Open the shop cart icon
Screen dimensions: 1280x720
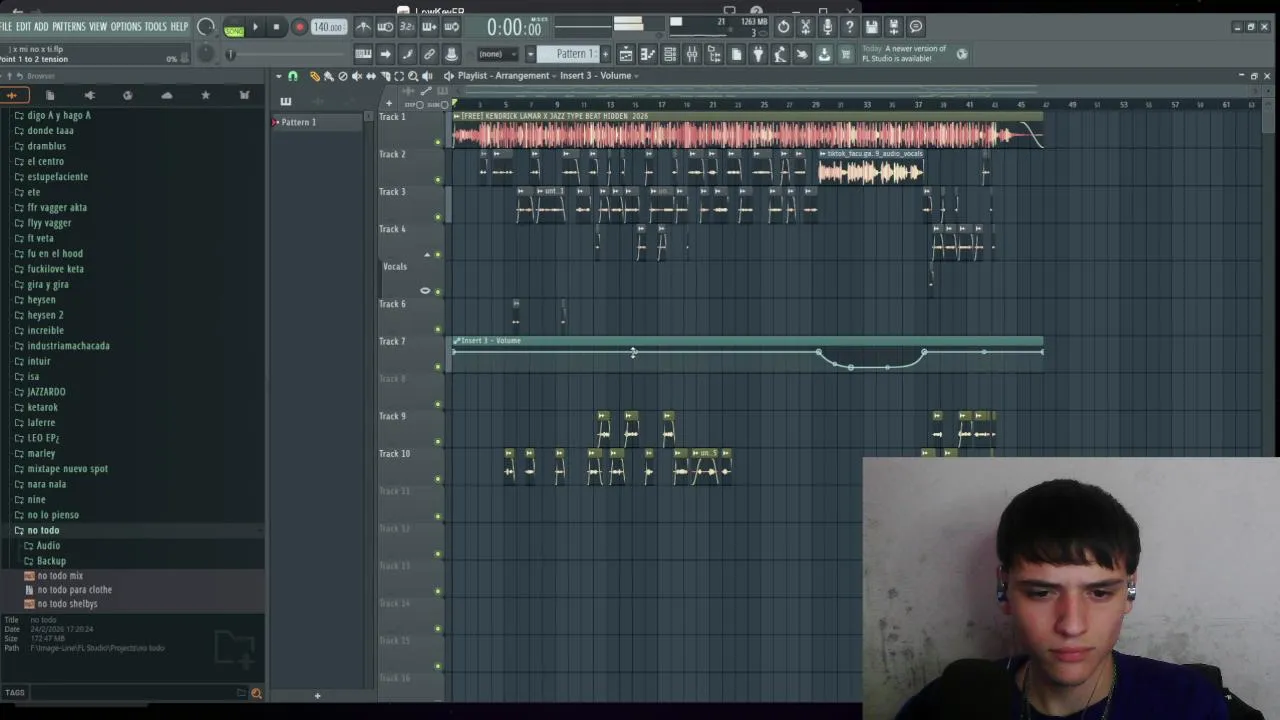pos(846,54)
